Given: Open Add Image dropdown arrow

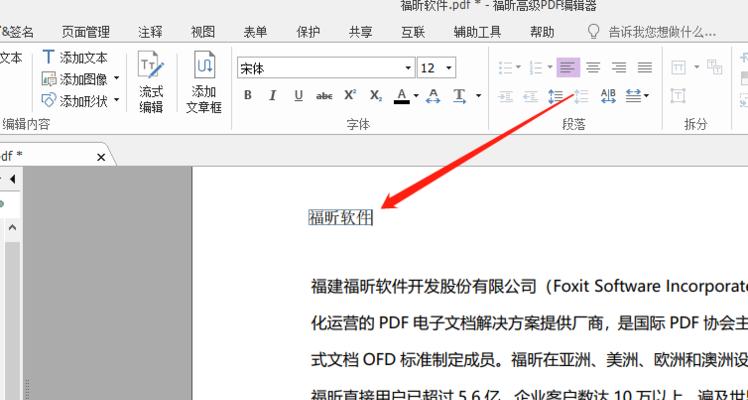Looking at the screenshot, I should 116,78.
